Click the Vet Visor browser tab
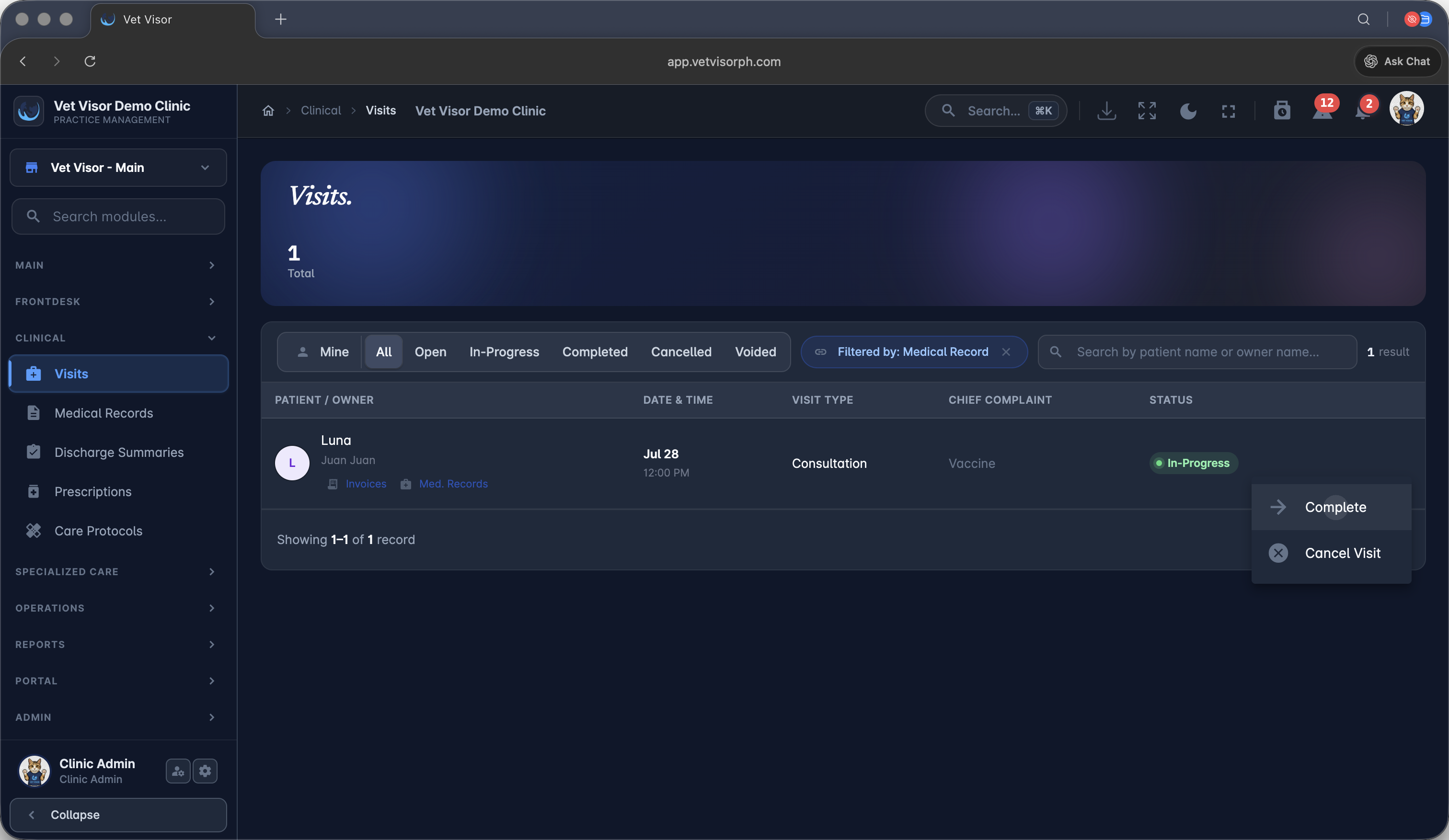 tap(172, 20)
